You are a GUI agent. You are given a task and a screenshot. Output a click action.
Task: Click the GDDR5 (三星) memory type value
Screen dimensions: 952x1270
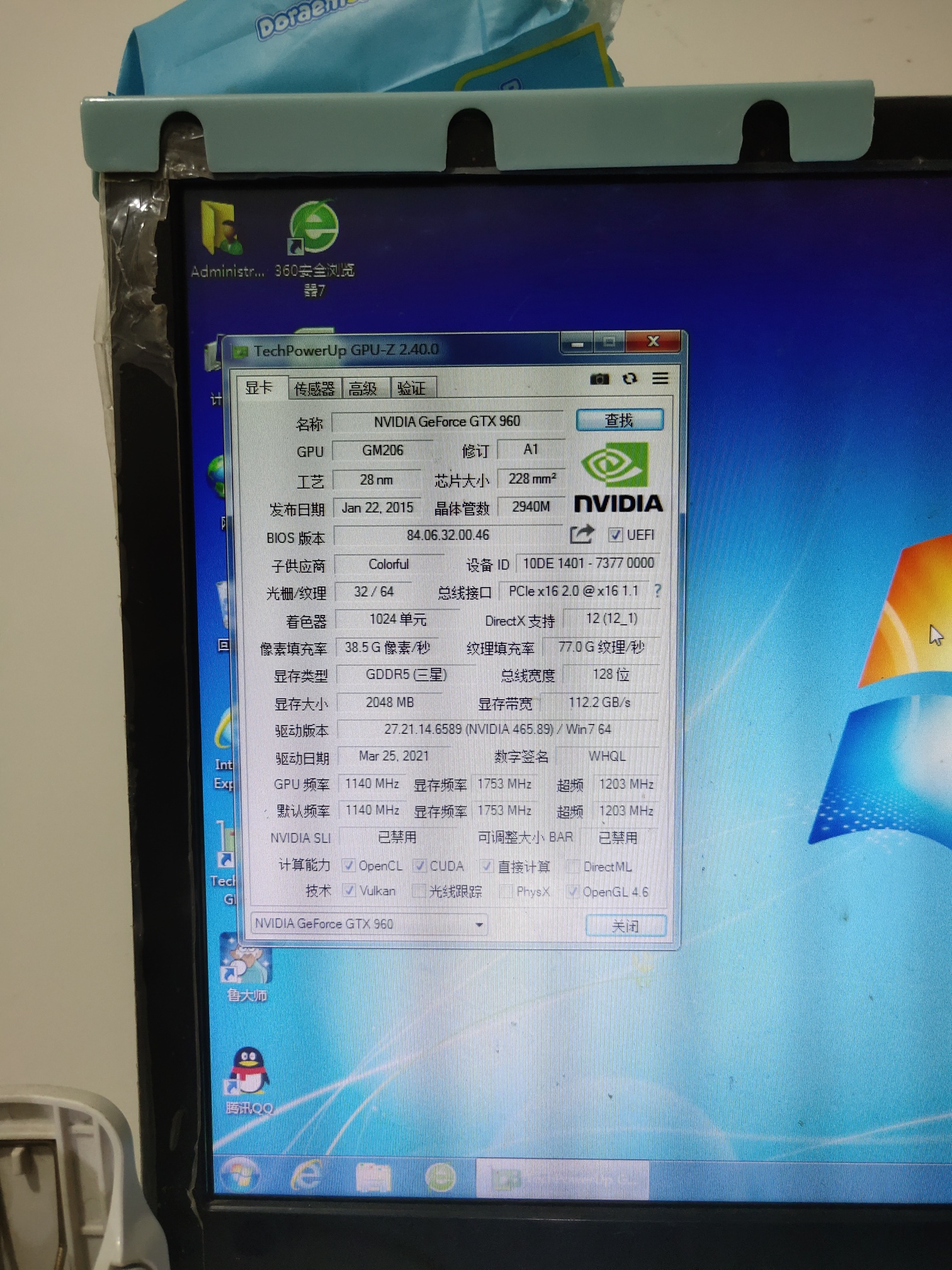pyautogui.click(x=406, y=675)
